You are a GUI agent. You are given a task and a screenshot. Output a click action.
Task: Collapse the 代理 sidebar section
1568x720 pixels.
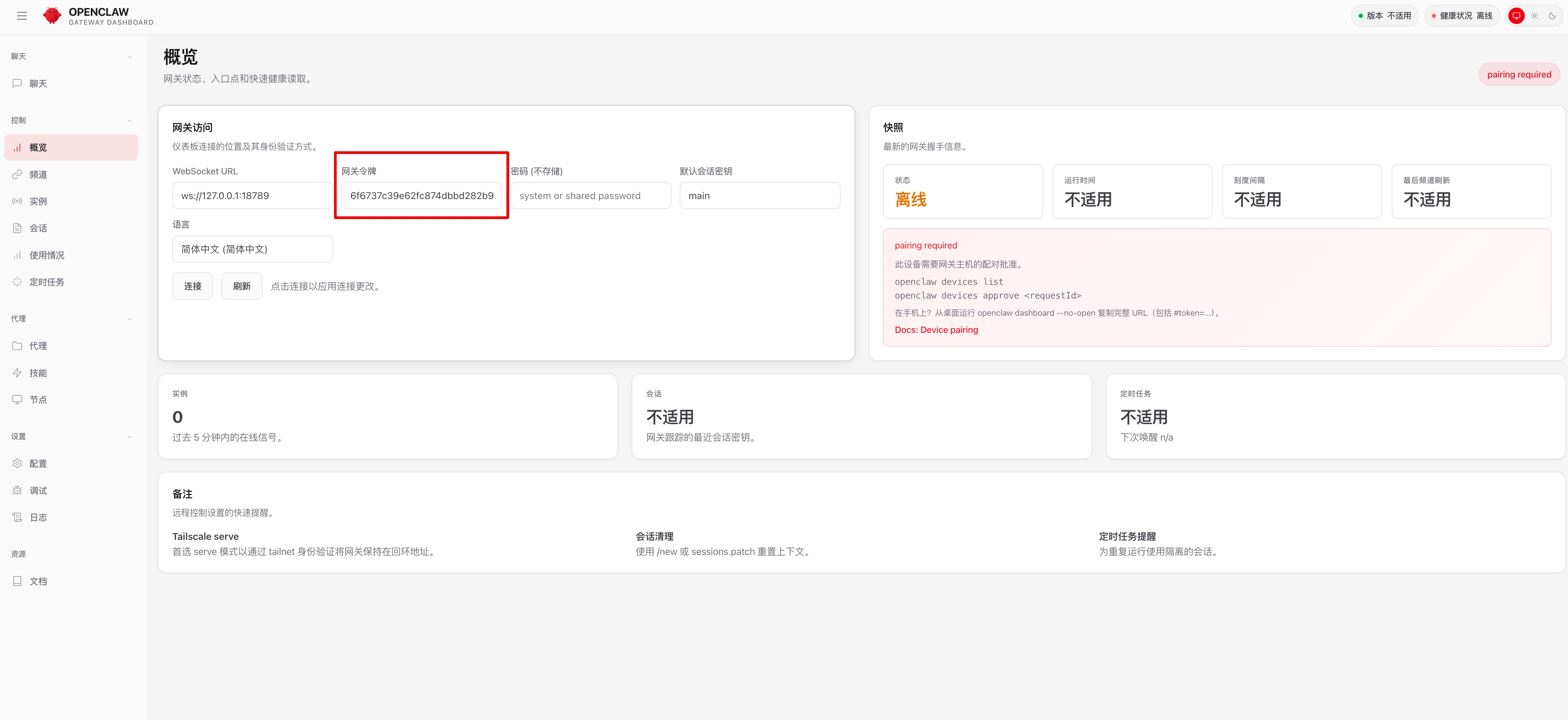coord(130,319)
